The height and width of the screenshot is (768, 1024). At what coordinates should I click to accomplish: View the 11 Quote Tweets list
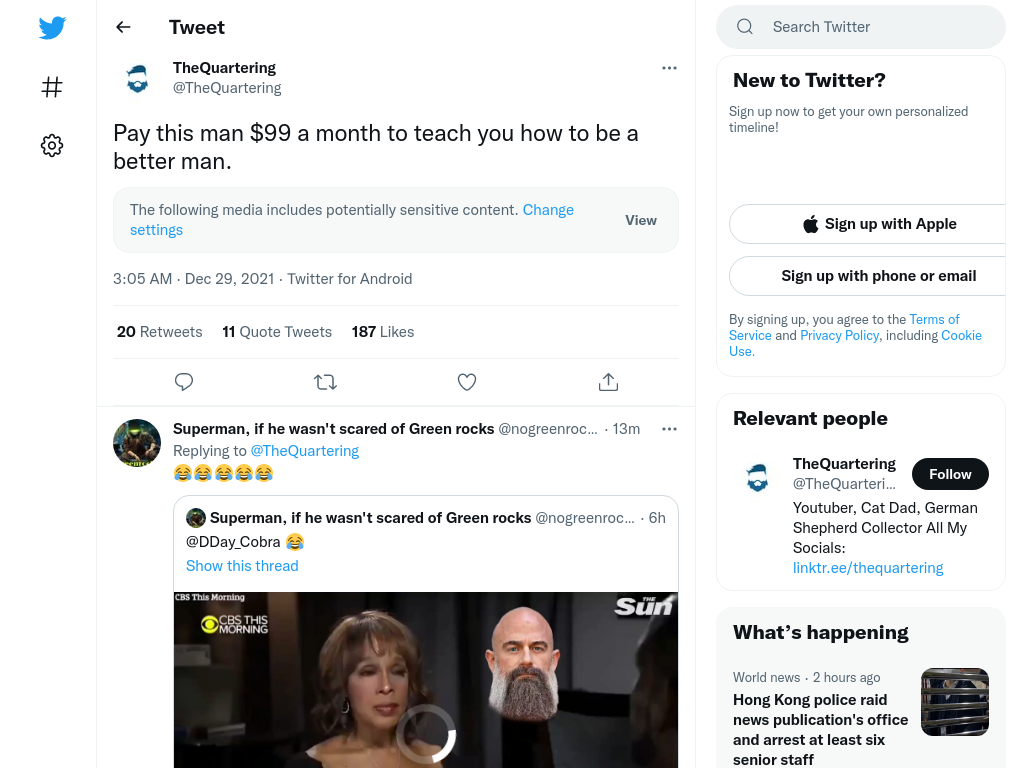click(x=277, y=332)
